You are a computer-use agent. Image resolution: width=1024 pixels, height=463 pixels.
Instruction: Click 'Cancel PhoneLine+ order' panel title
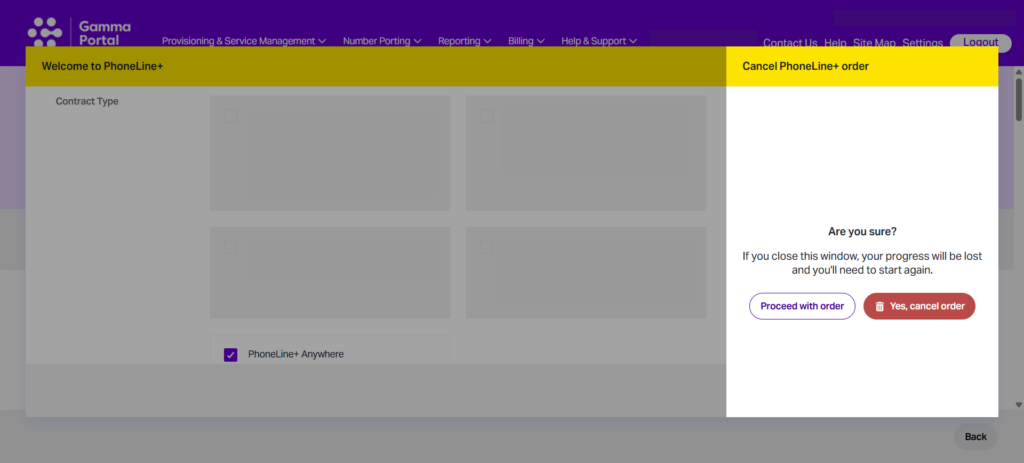coord(805,66)
